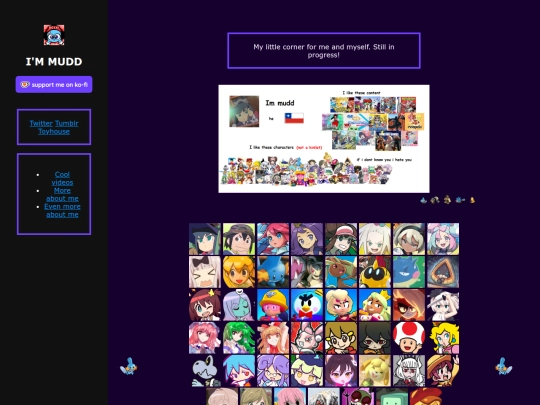
Task: Go to the Cool videos page
Action: tap(62, 178)
